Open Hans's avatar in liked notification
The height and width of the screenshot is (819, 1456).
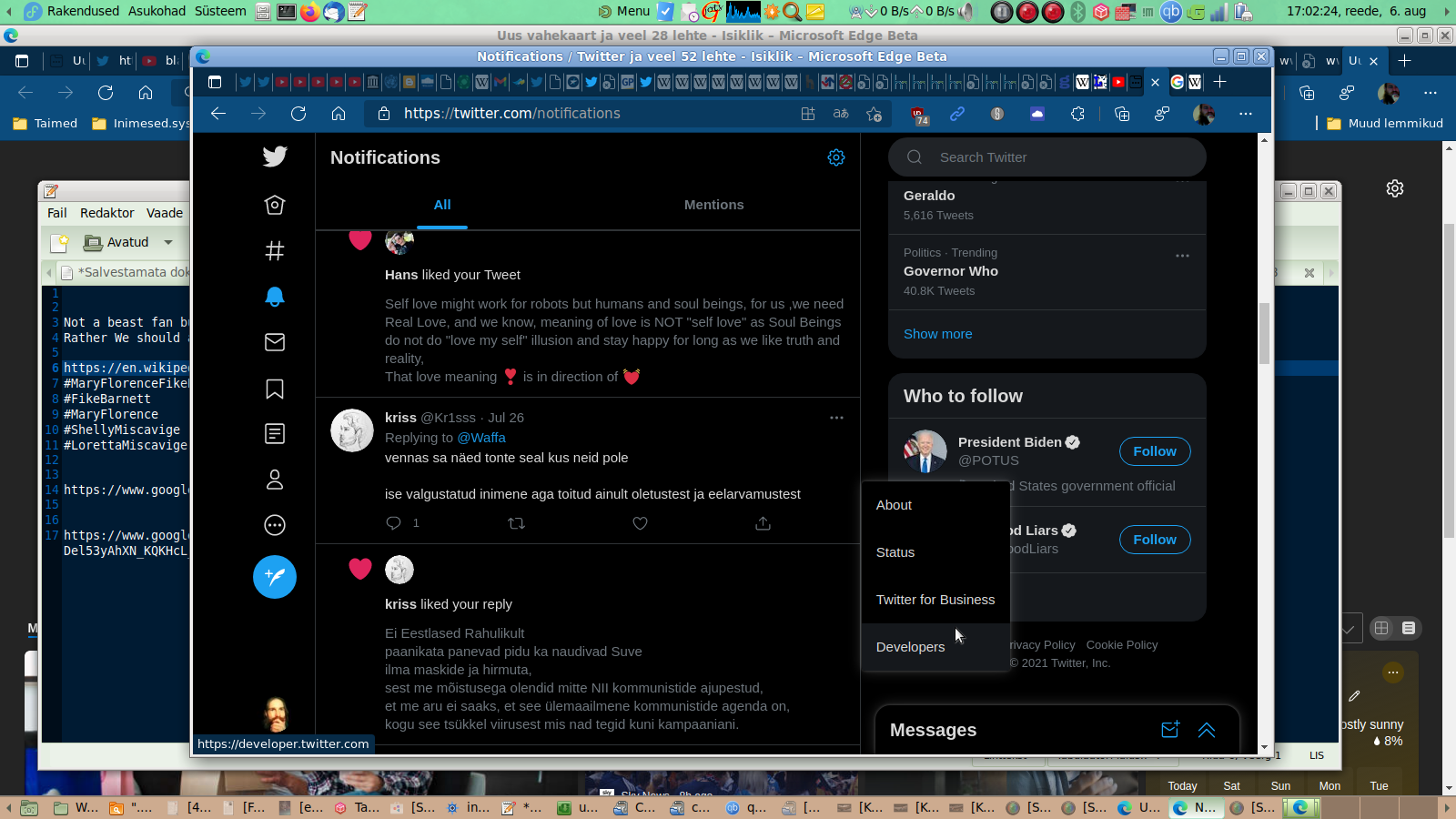tap(399, 241)
